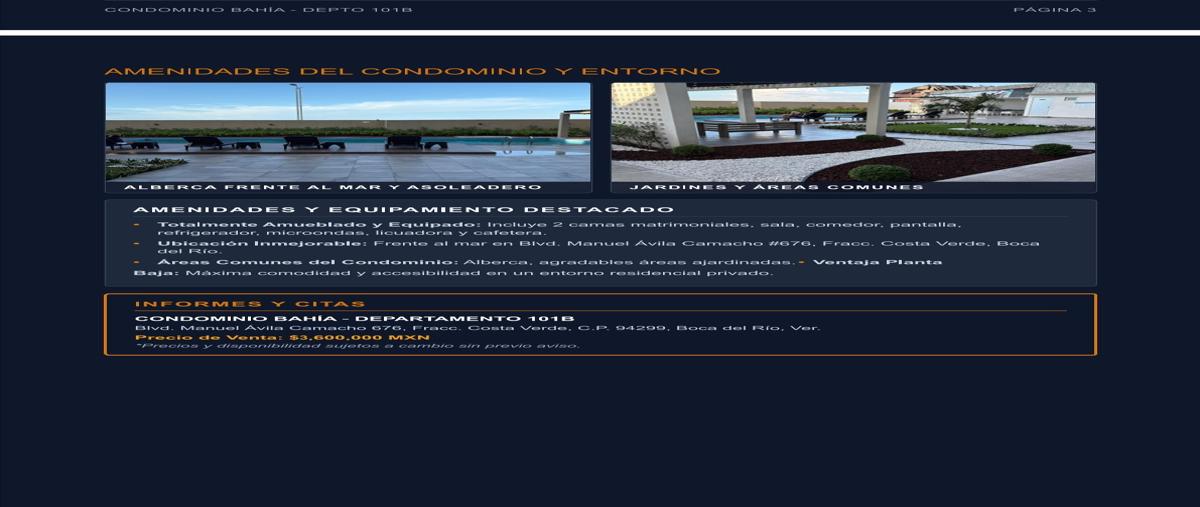Select the 'Jardines y áreas comunes' caption
This screenshot has height=507, width=1200.
(x=777, y=187)
